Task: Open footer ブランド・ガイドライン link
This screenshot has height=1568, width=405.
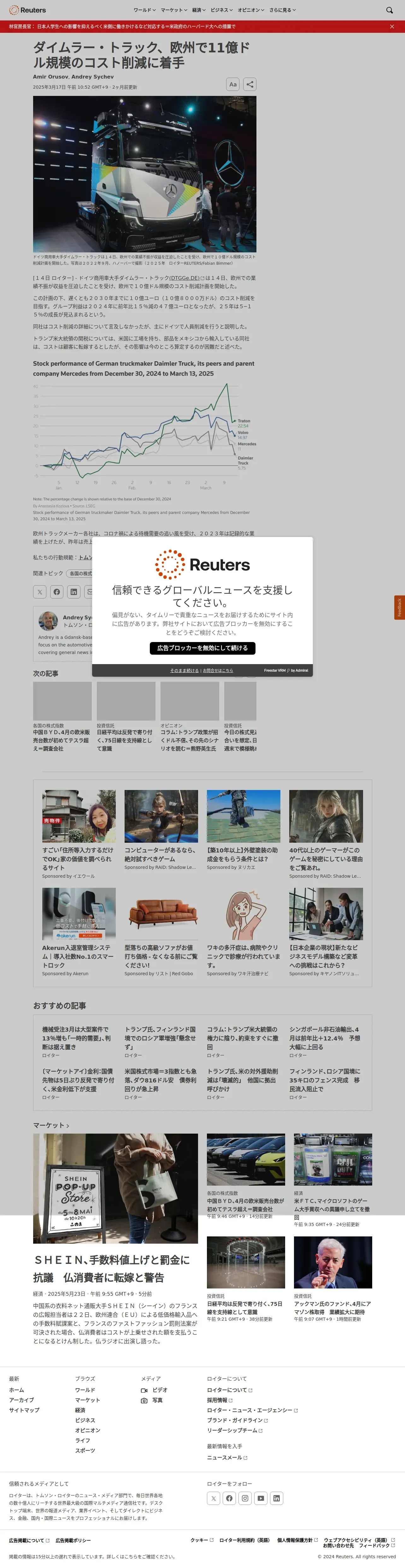Action: [237, 1420]
